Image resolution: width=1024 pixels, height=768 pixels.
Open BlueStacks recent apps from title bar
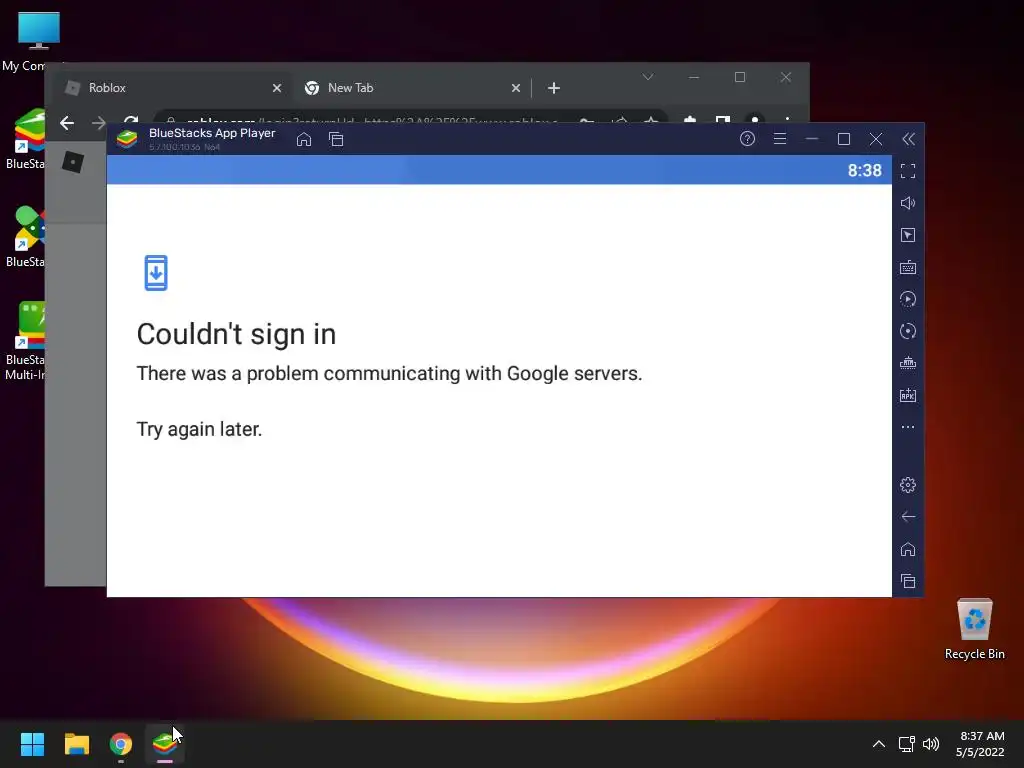pyautogui.click(x=336, y=139)
